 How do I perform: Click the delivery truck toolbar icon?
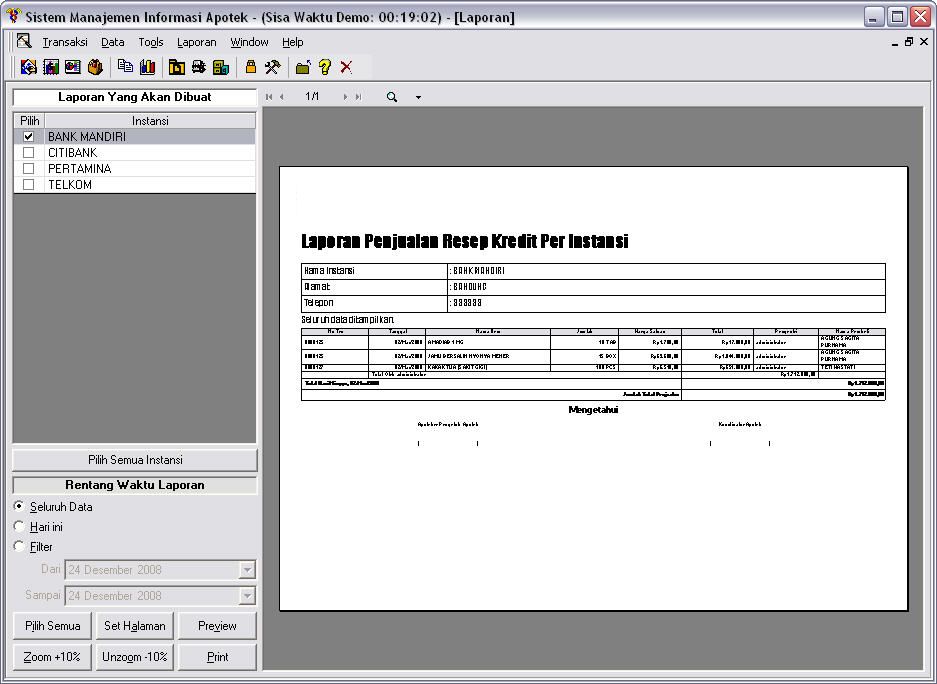point(198,67)
